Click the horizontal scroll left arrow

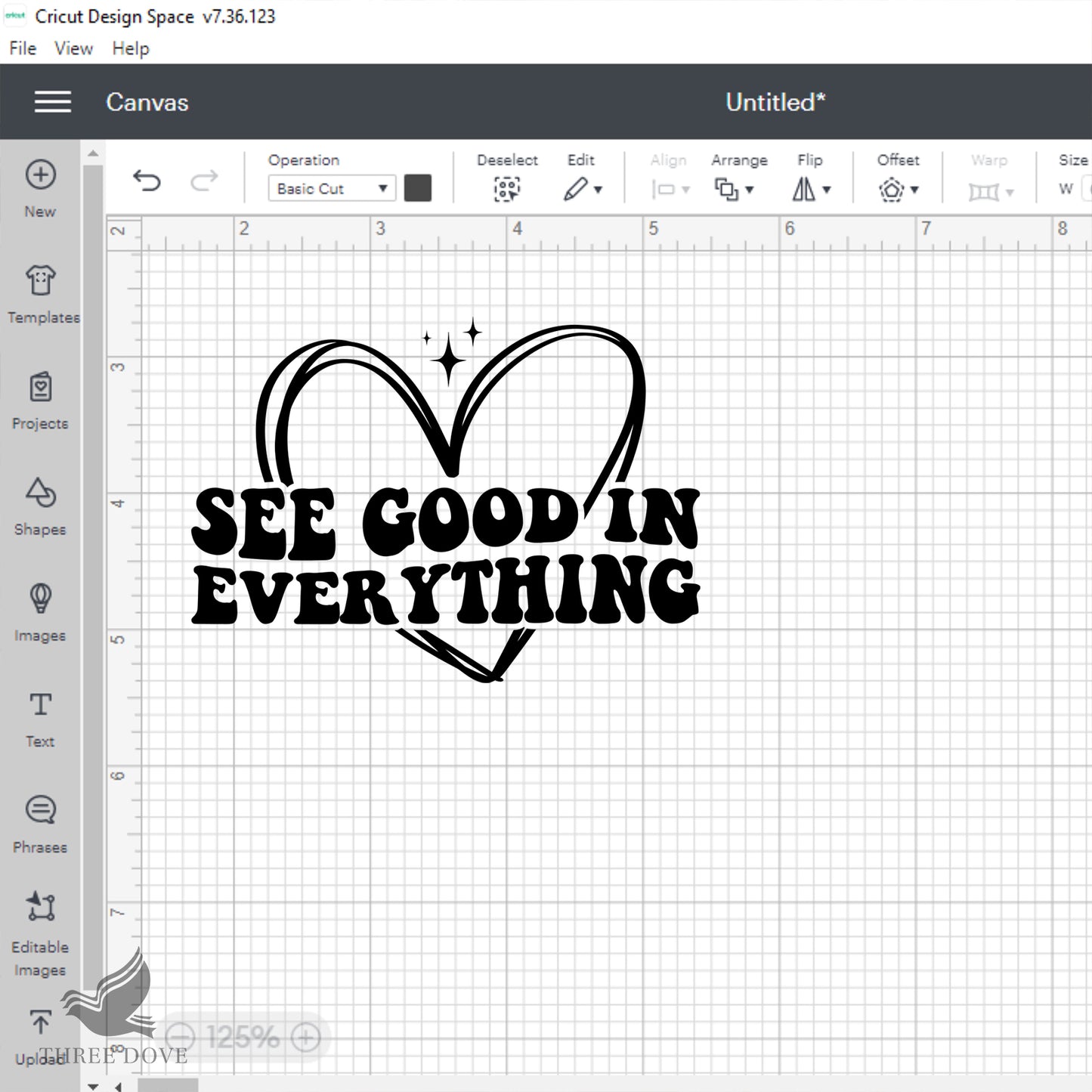point(119,1086)
